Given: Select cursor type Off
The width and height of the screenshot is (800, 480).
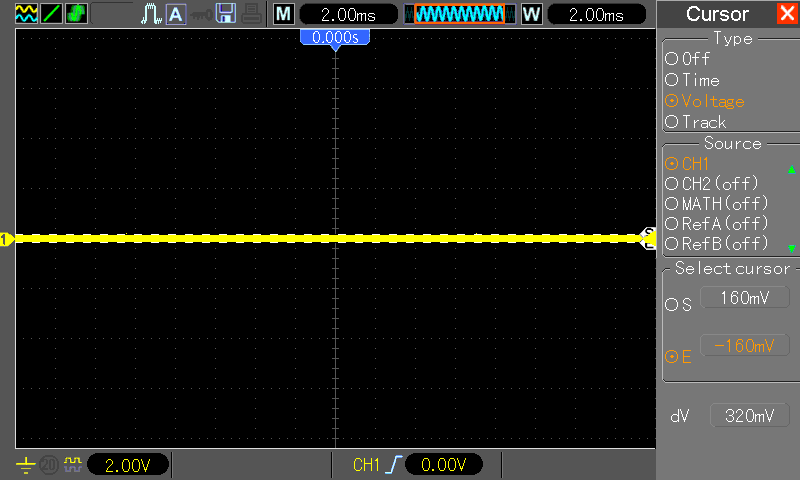Looking at the screenshot, I should tap(687, 59).
